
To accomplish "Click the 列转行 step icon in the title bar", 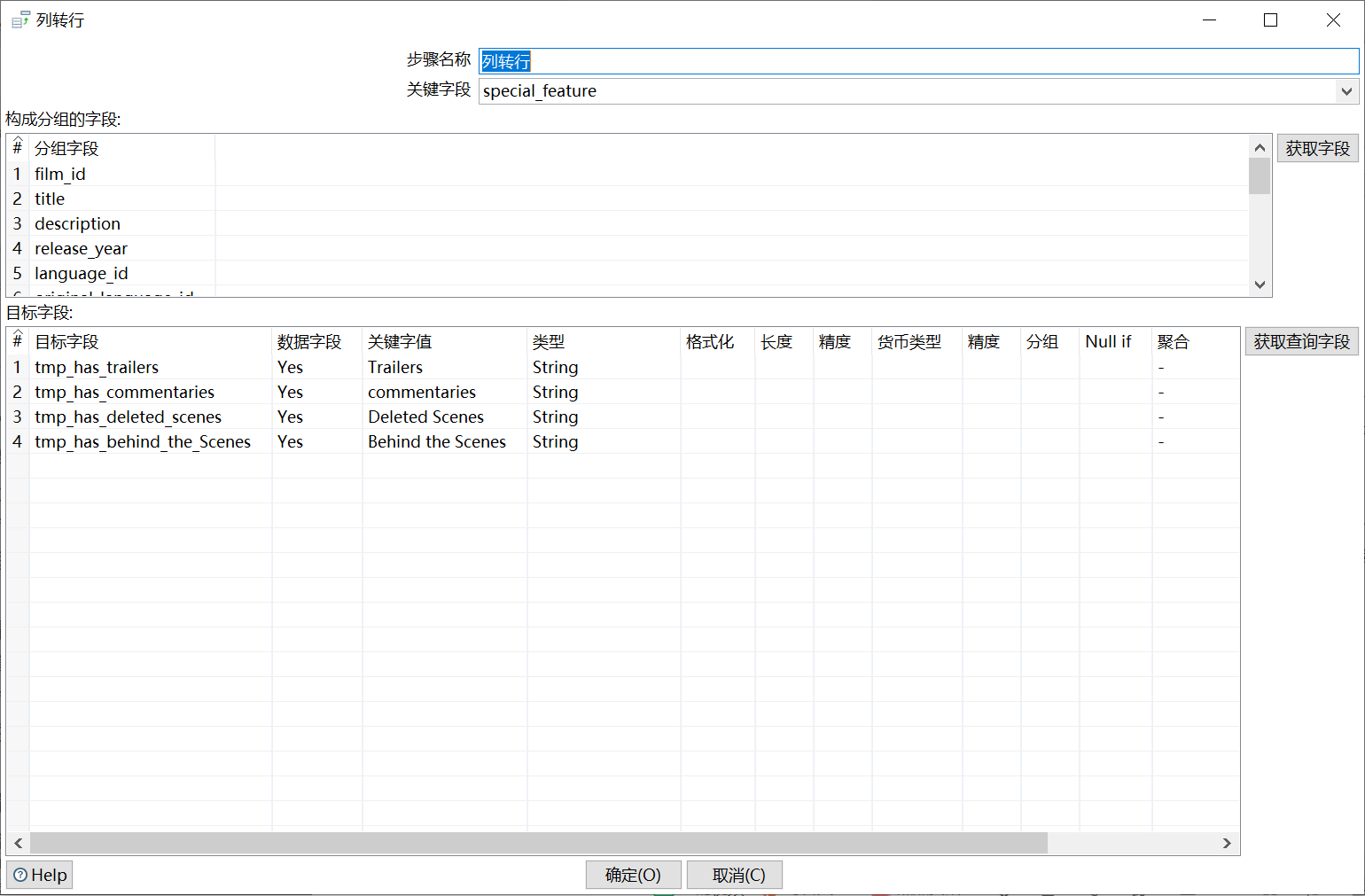I will click(x=19, y=19).
